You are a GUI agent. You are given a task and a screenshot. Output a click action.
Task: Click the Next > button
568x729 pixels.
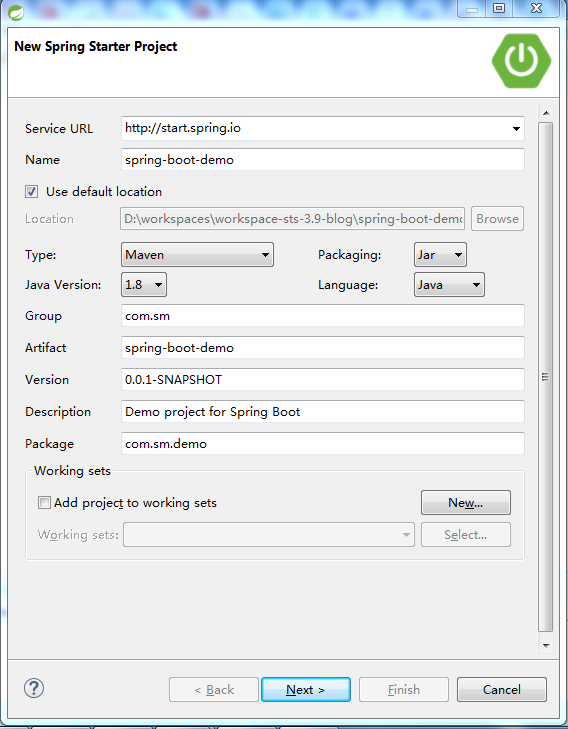(306, 689)
